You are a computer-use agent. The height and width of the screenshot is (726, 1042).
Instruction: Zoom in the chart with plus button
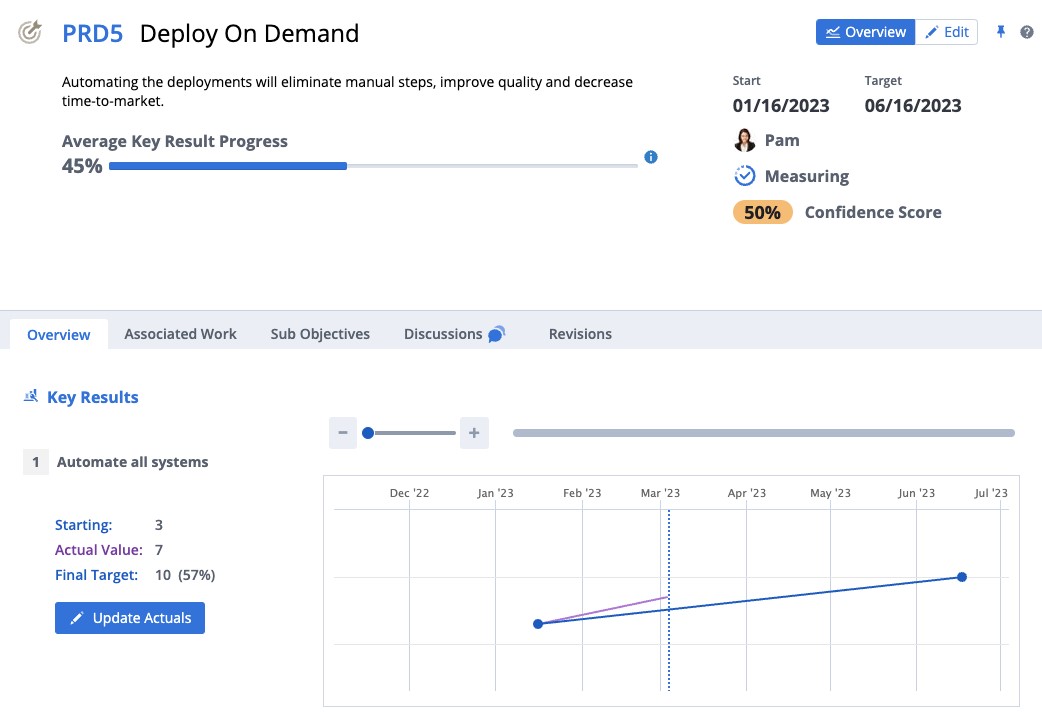pos(474,433)
